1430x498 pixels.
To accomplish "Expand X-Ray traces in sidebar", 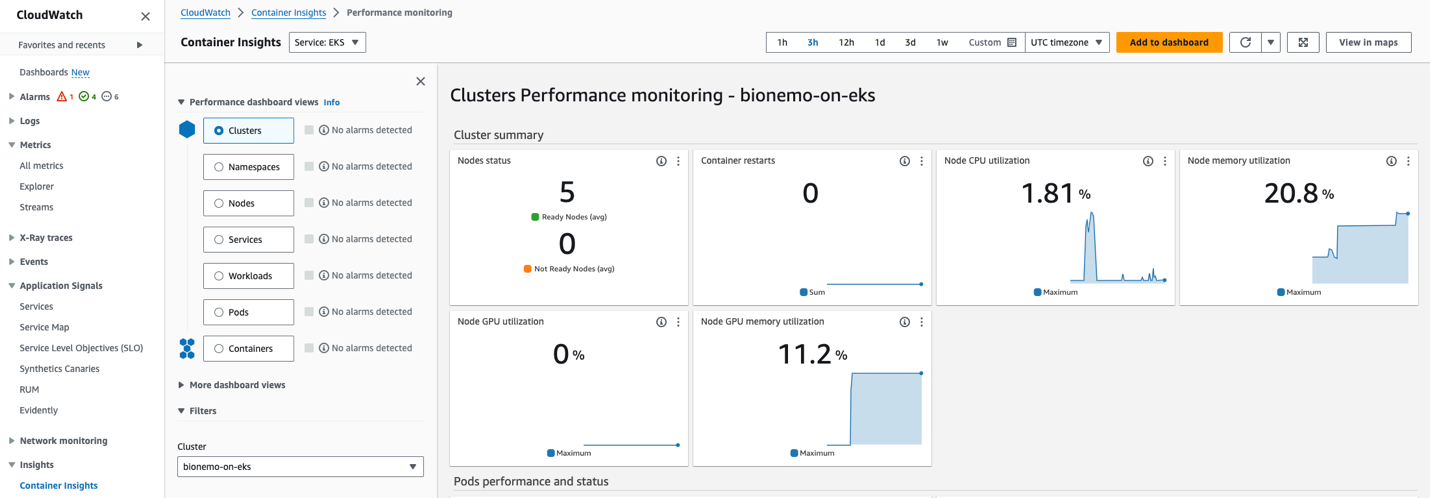I will [11, 238].
